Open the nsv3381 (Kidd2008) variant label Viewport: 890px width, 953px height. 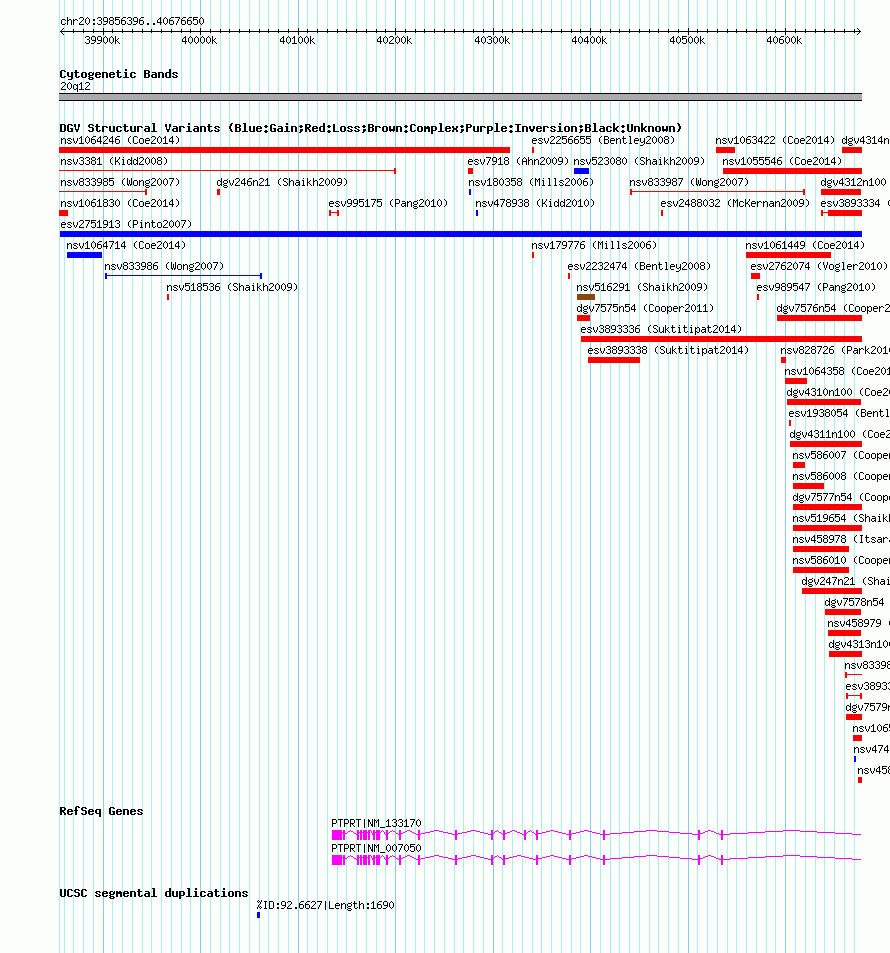[x=114, y=161]
